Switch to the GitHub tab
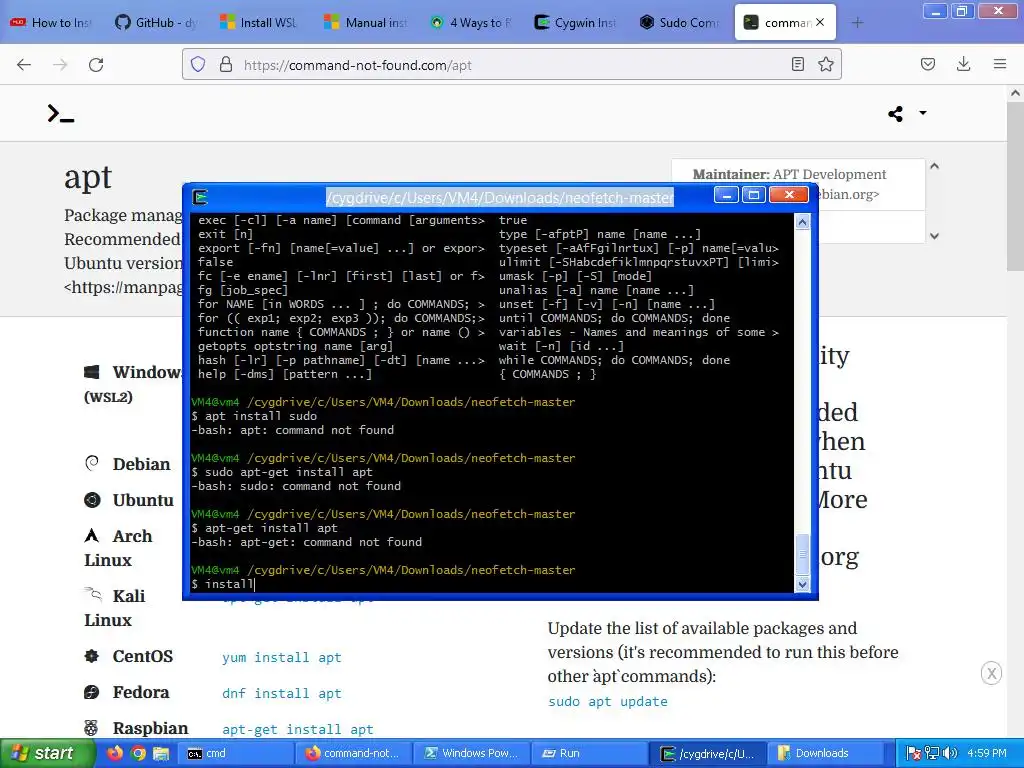Viewport: 1024px width, 768px height. point(155,23)
